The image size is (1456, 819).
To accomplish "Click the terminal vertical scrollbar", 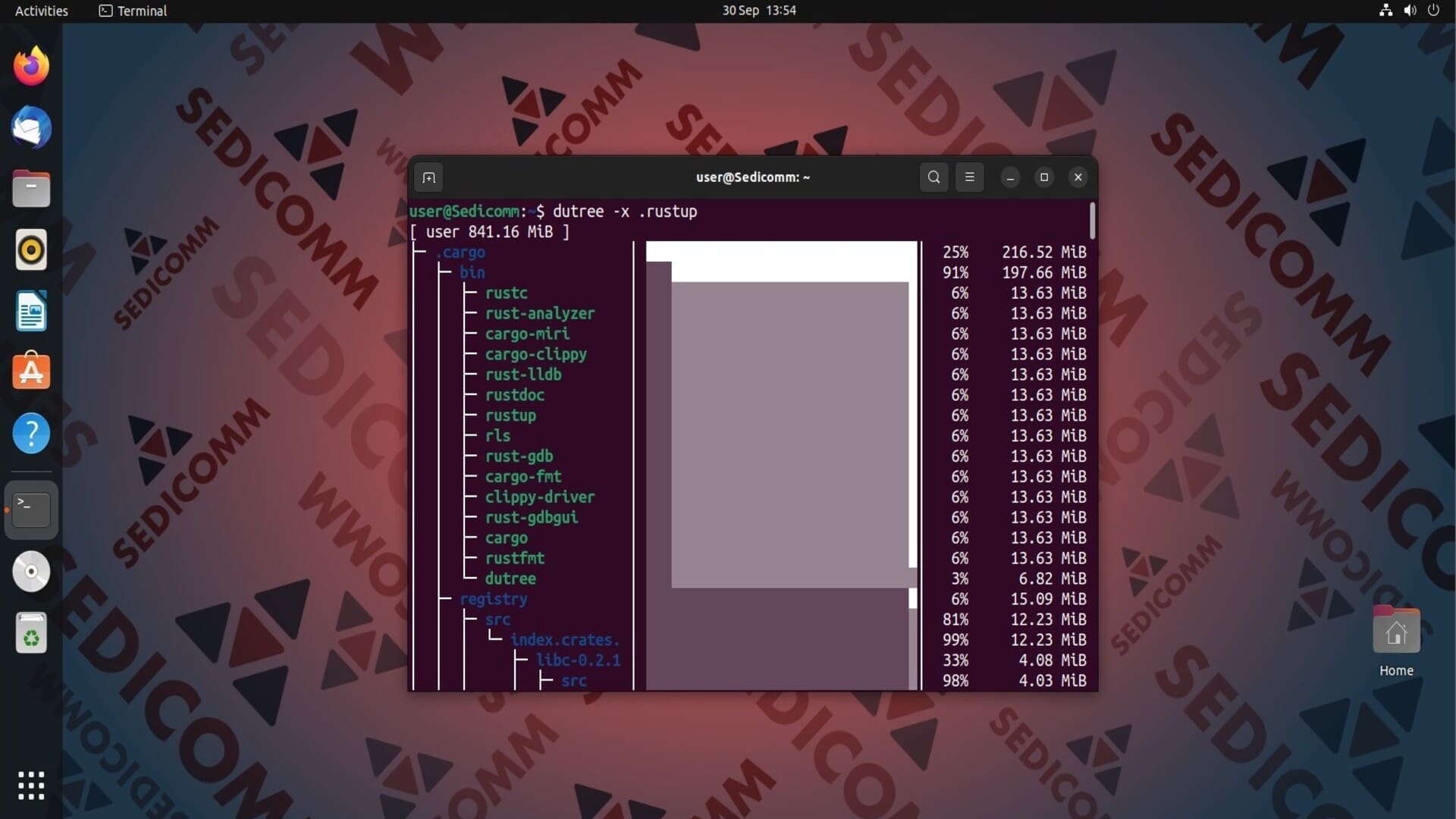I will (1092, 221).
